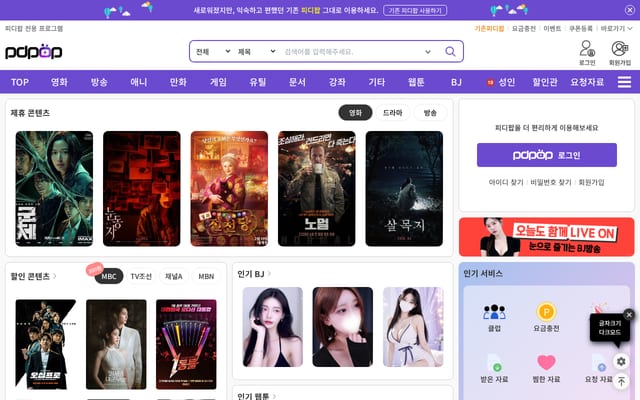Image resolution: width=640 pixels, height=400 pixels.
Task: Select the TV조선 channel filter
Action: [141, 276]
